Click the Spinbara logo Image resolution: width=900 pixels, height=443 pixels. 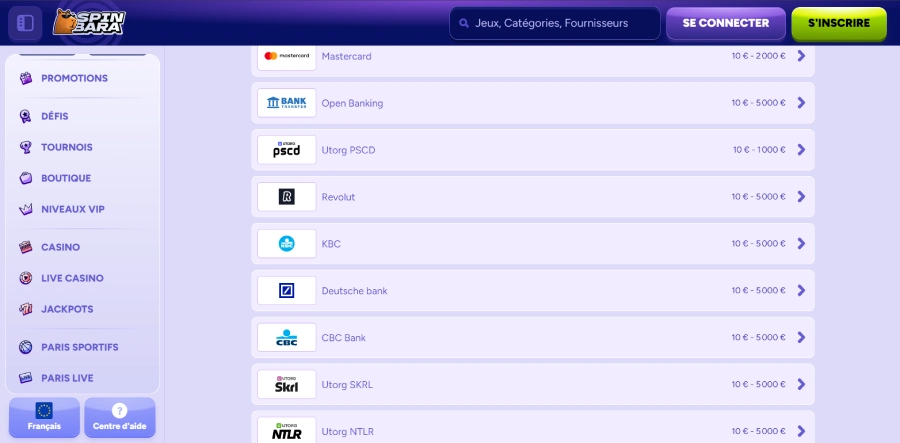coord(89,22)
